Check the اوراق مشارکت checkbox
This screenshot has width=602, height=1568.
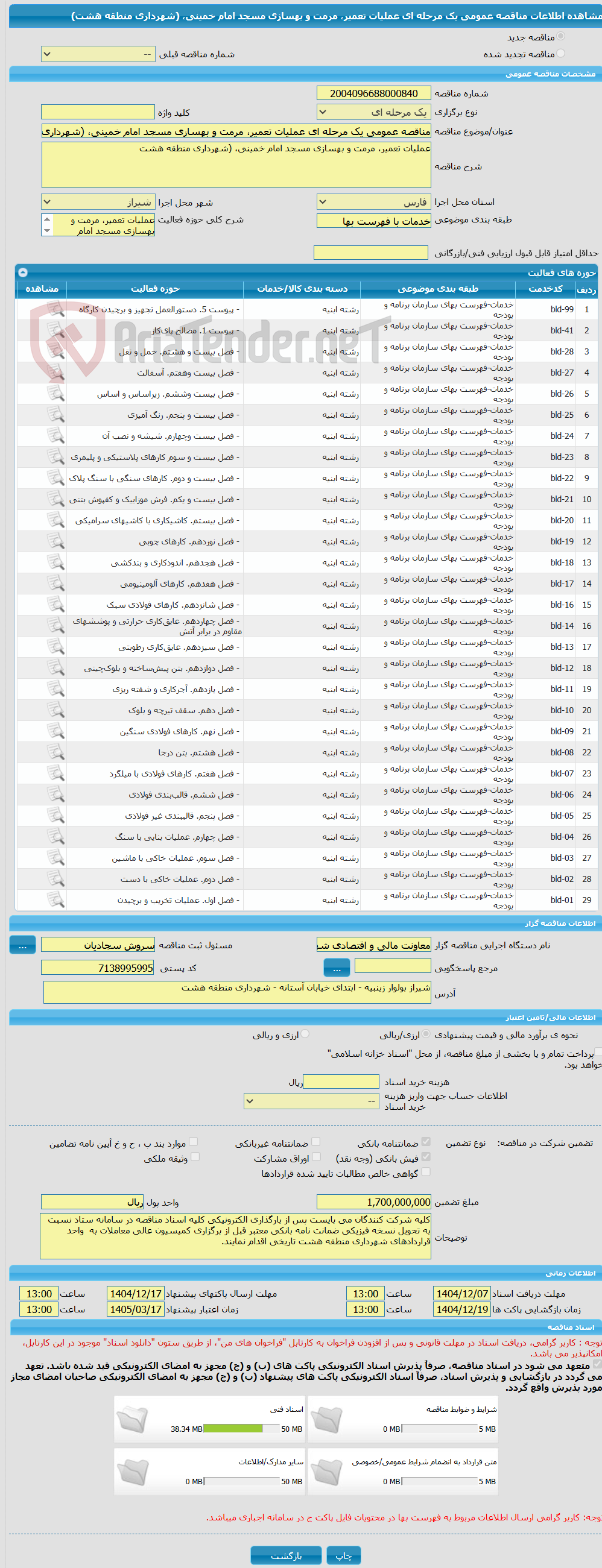[316, 1156]
